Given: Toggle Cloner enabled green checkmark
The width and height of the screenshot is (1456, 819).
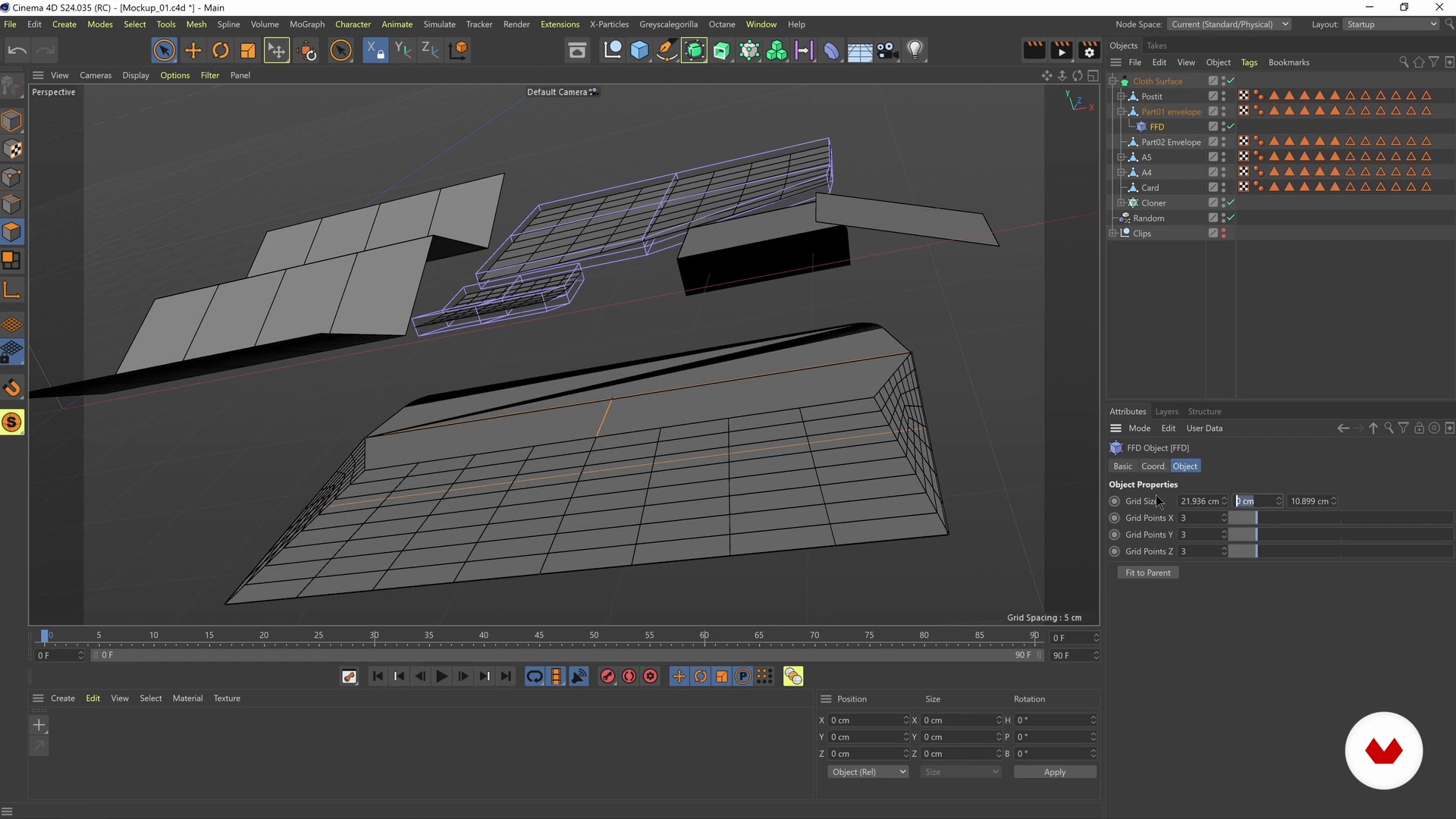Looking at the screenshot, I should (x=1231, y=202).
